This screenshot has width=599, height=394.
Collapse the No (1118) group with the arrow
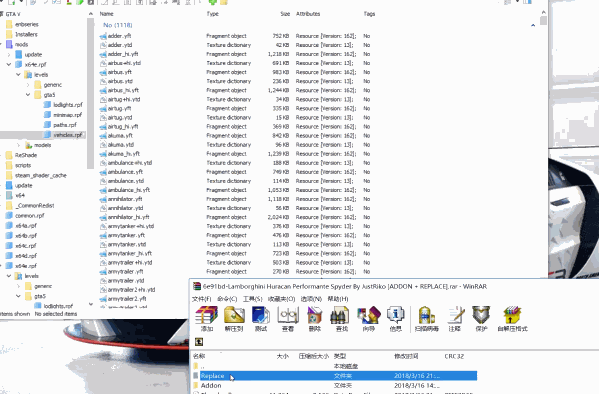pyautogui.click(x=533, y=25)
